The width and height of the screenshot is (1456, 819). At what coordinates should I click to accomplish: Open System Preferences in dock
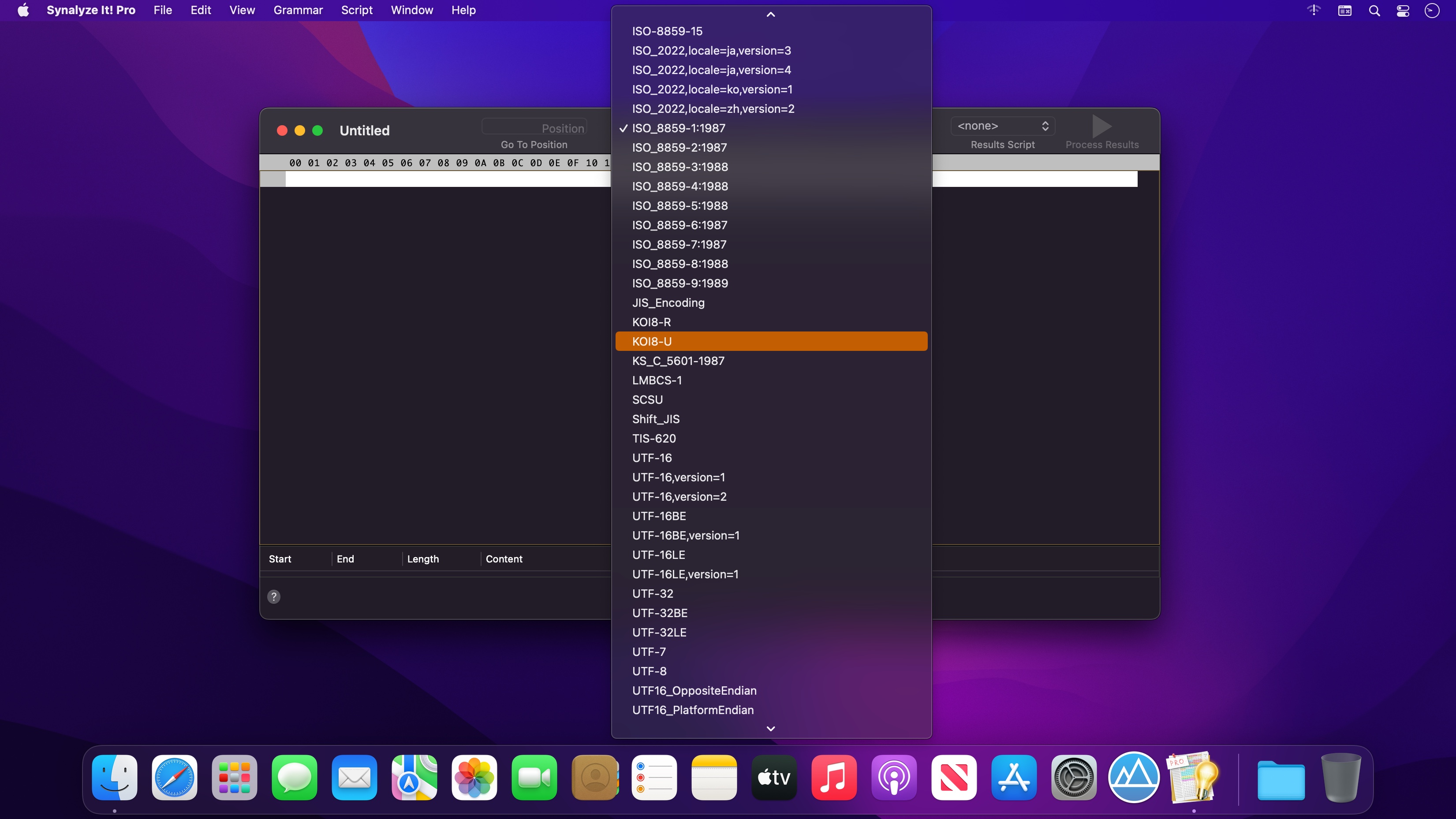click(1074, 778)
